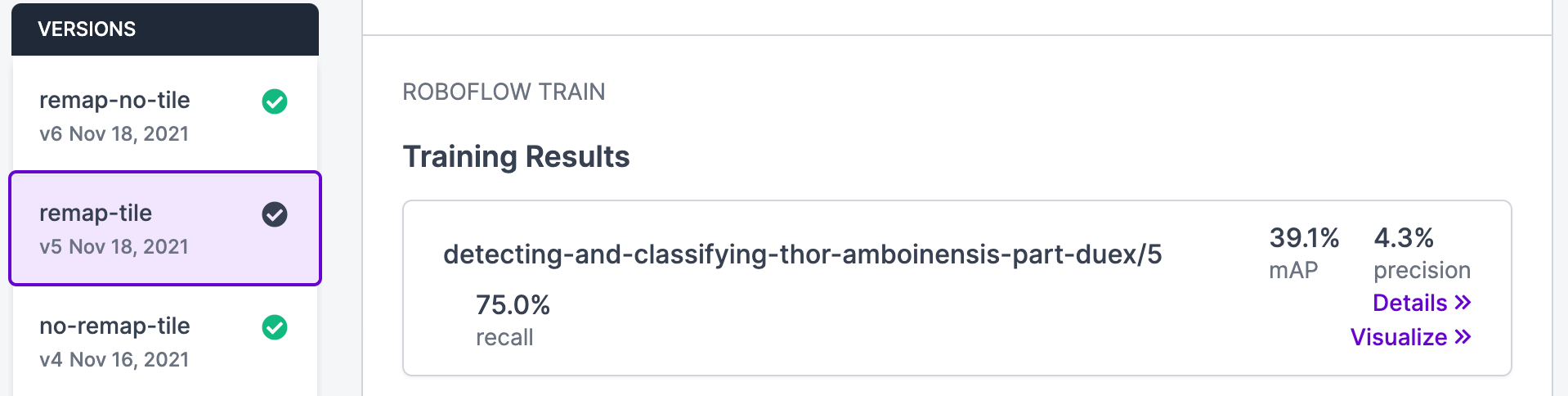Click the v5 Nov 18, 2021 date label

114,247
